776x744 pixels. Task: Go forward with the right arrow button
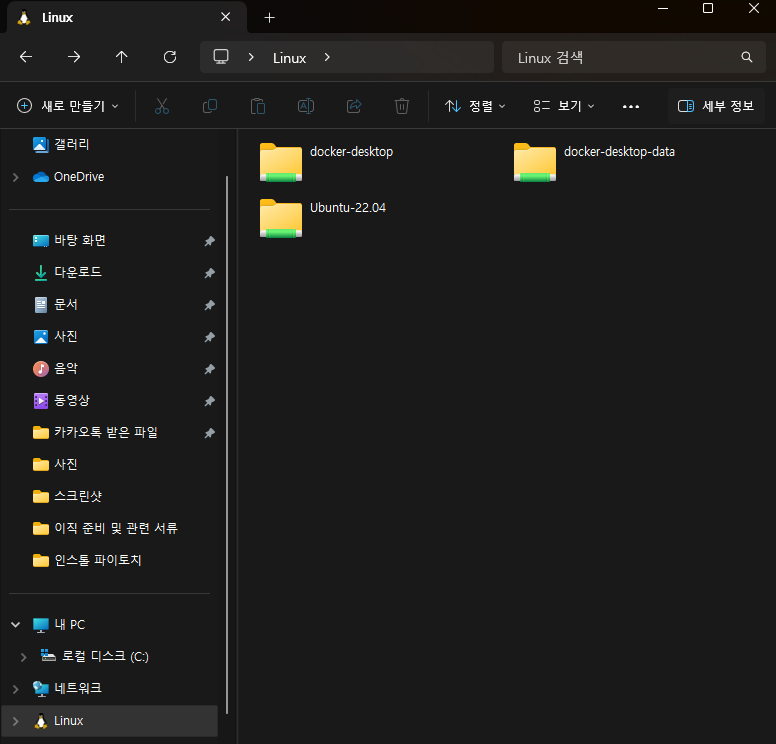(74, 57)
